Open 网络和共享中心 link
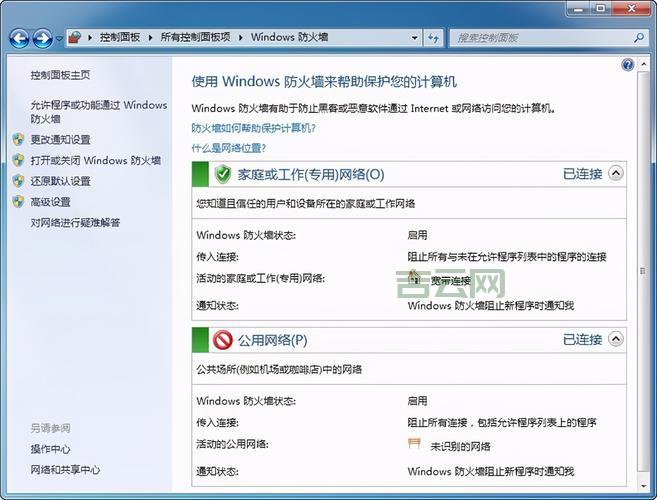This screenshot has width=657, height=500. pyautogui.click(x=65, y=470)
